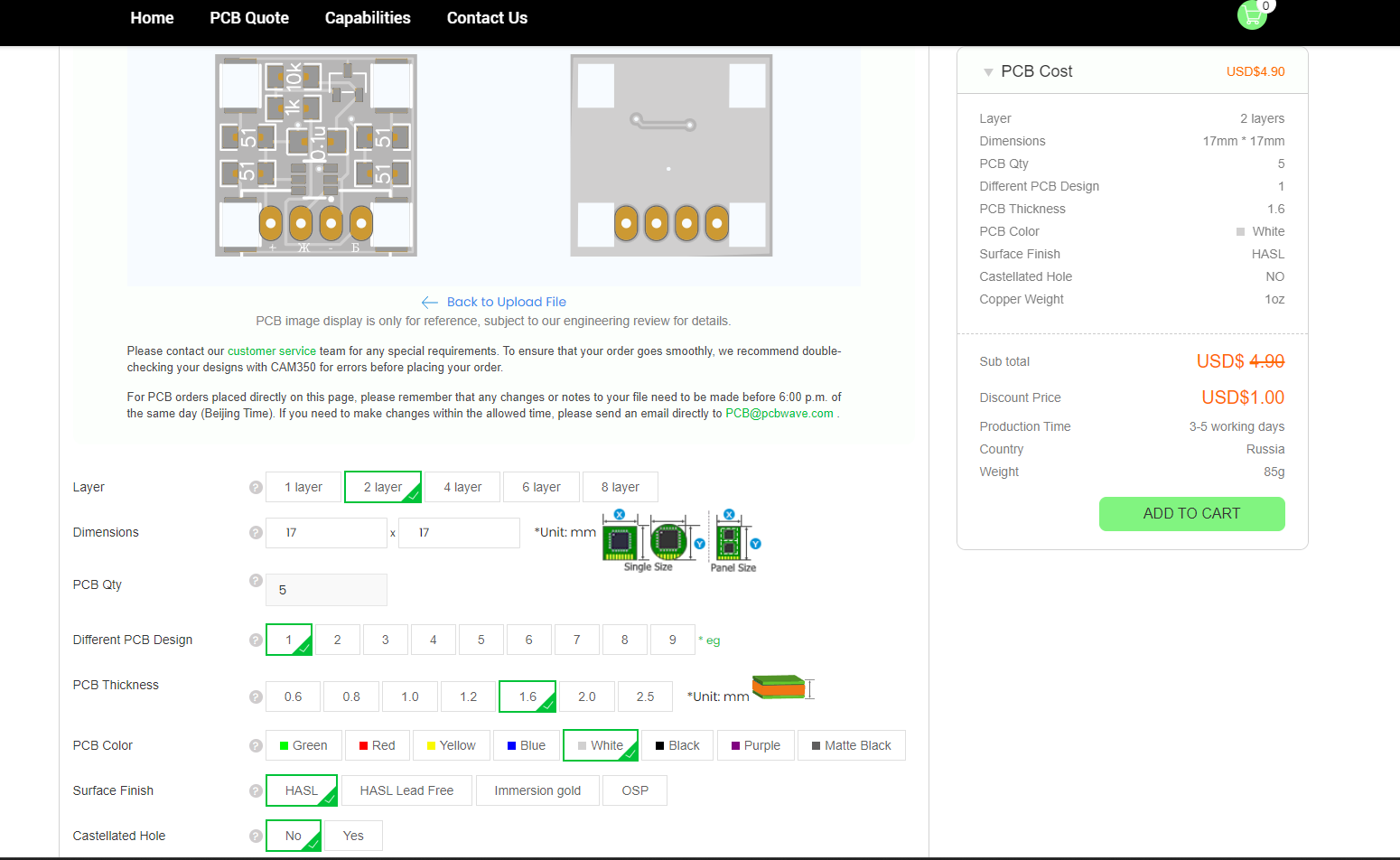Collapse the PCB Cost panel triangle
Viewport: 1400px width, 860px height.
(988, 72)
